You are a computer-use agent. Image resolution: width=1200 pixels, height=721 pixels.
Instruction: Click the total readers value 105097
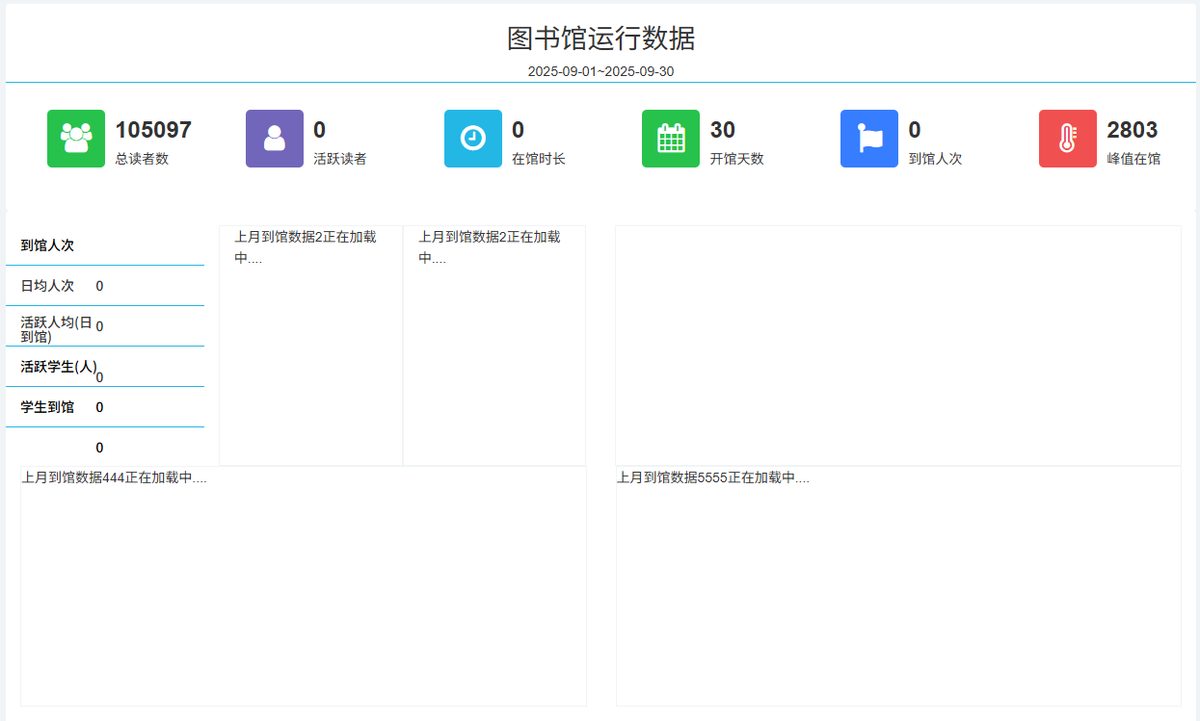pos(153,130)
